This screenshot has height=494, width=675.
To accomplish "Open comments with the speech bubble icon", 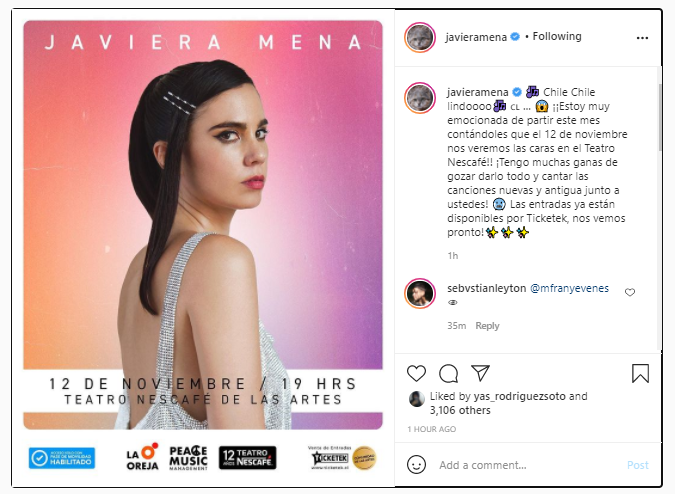I will pos(448,374).
